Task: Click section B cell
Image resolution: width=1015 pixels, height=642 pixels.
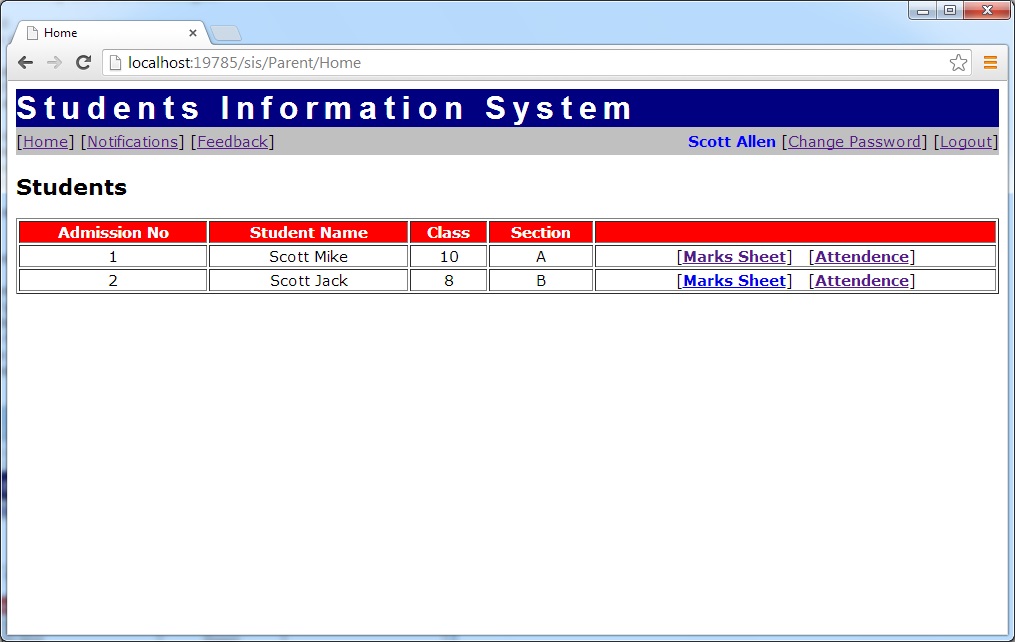Action: [541, 281]
